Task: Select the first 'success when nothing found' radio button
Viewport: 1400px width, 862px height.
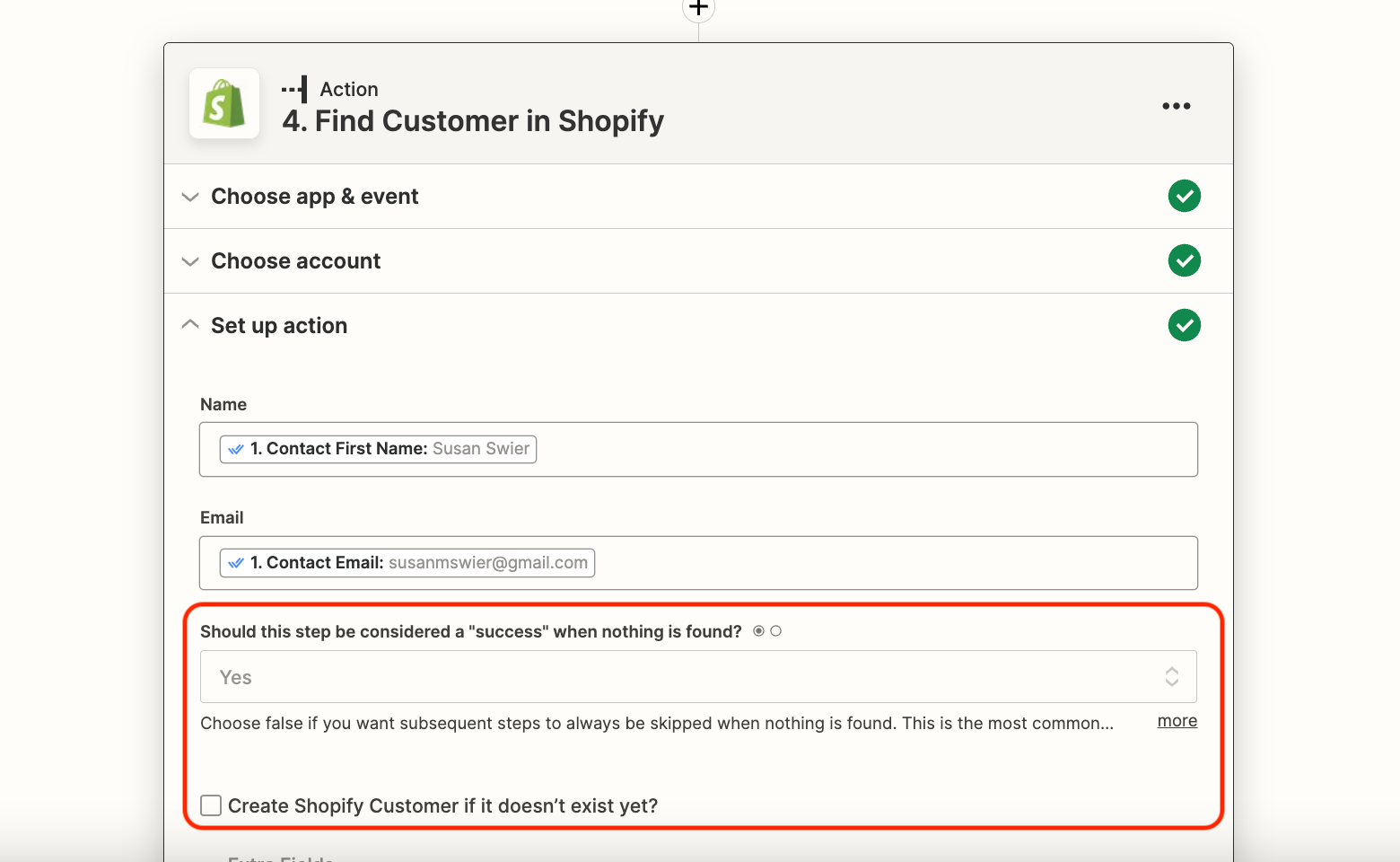Action: coord(758,630)
